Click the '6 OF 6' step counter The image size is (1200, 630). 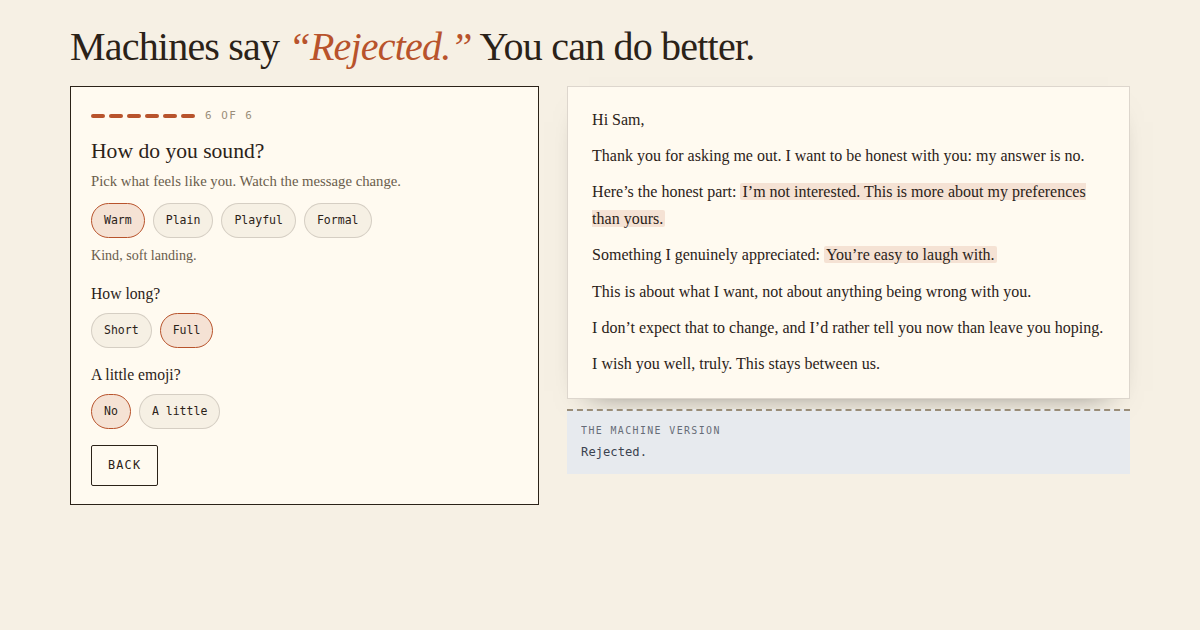click(228, 116)
